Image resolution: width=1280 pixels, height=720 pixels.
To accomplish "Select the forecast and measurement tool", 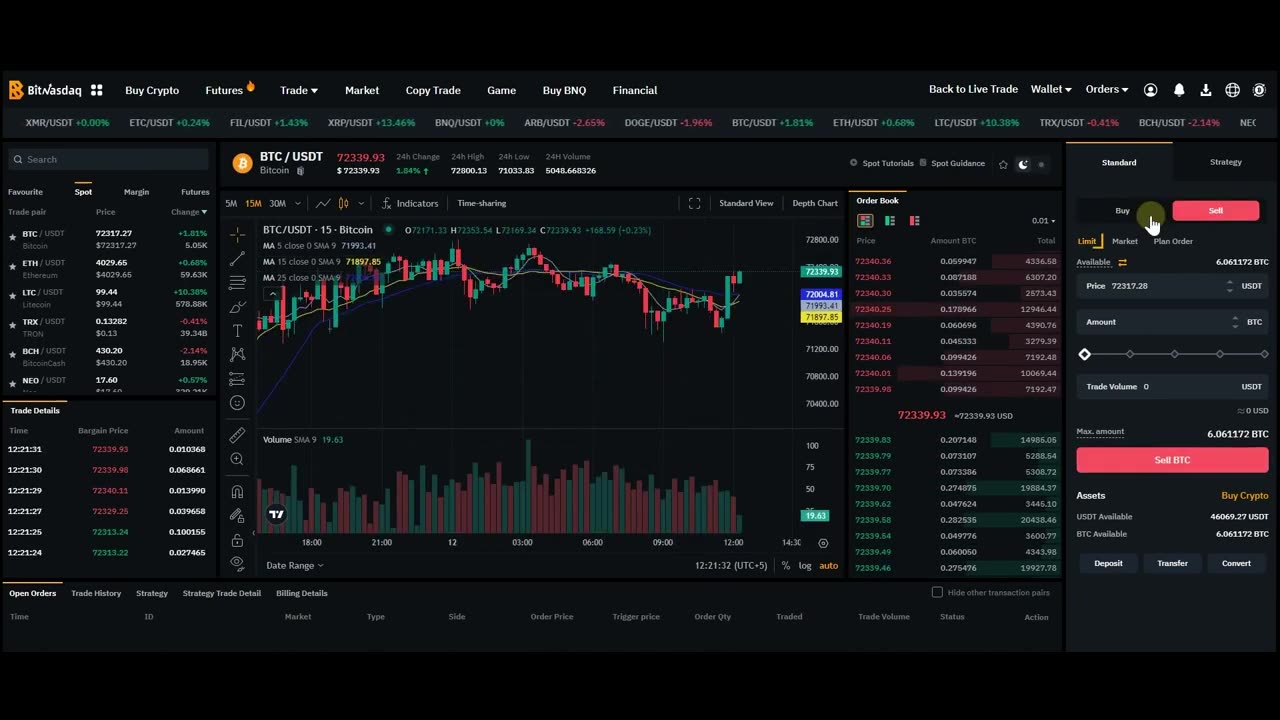I will [x=237, y=379].
